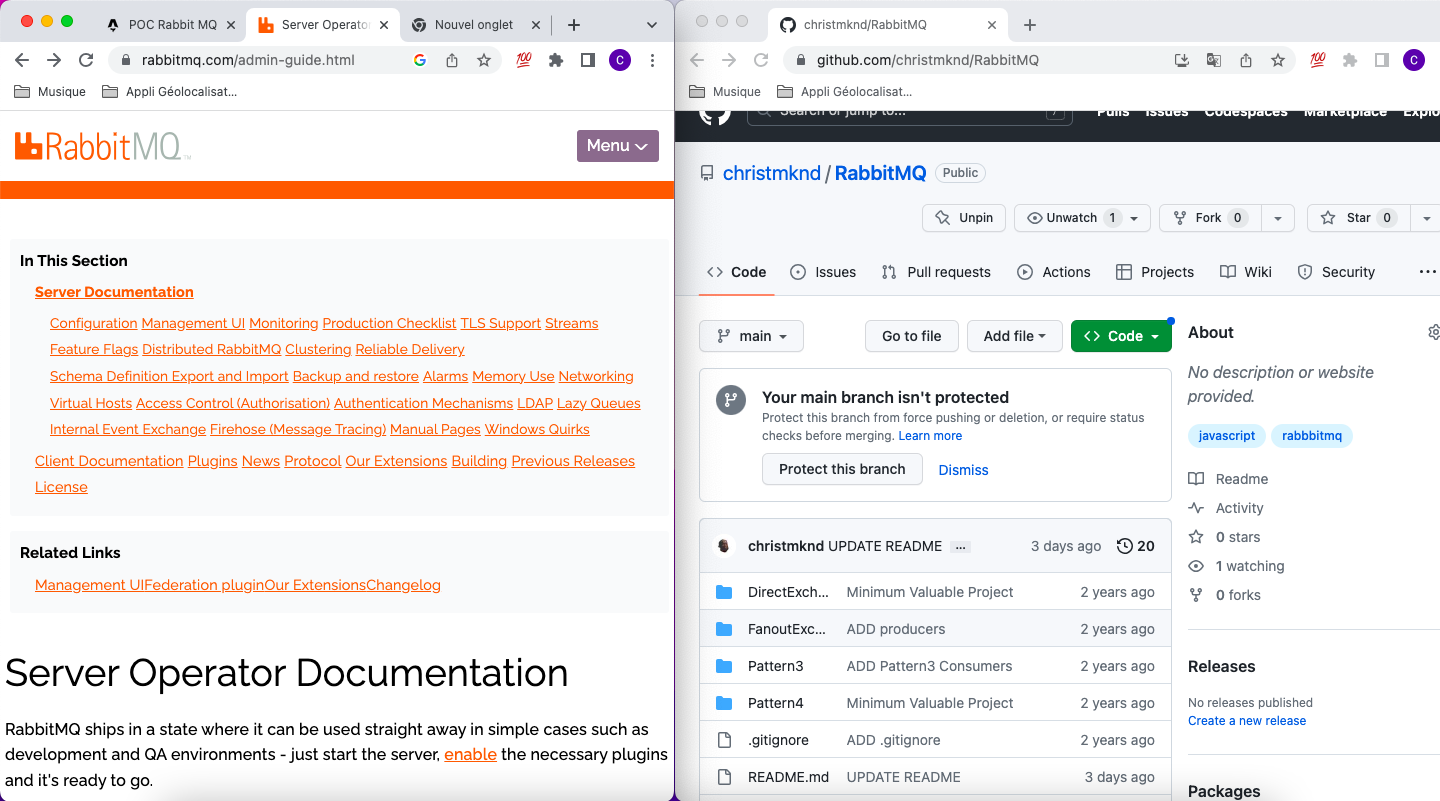Viewport: 1440px width, 801px height.
Task: Open Extensions puzzle icon in left window
Action: [556, 60]
